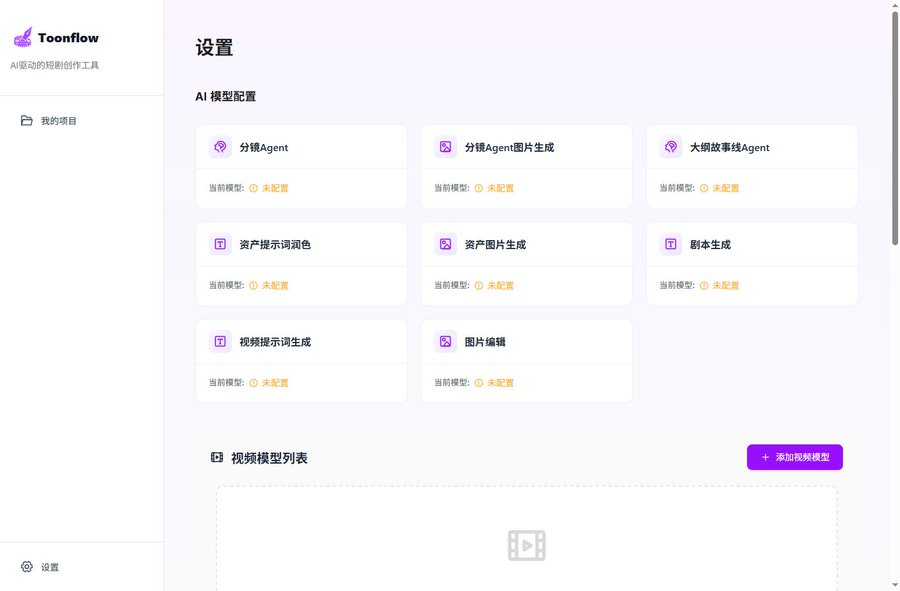Click the 分镜Agent图片生成 image icon
Image resolution: width=900 pixels, height=591 pixels.
(445, 147)
